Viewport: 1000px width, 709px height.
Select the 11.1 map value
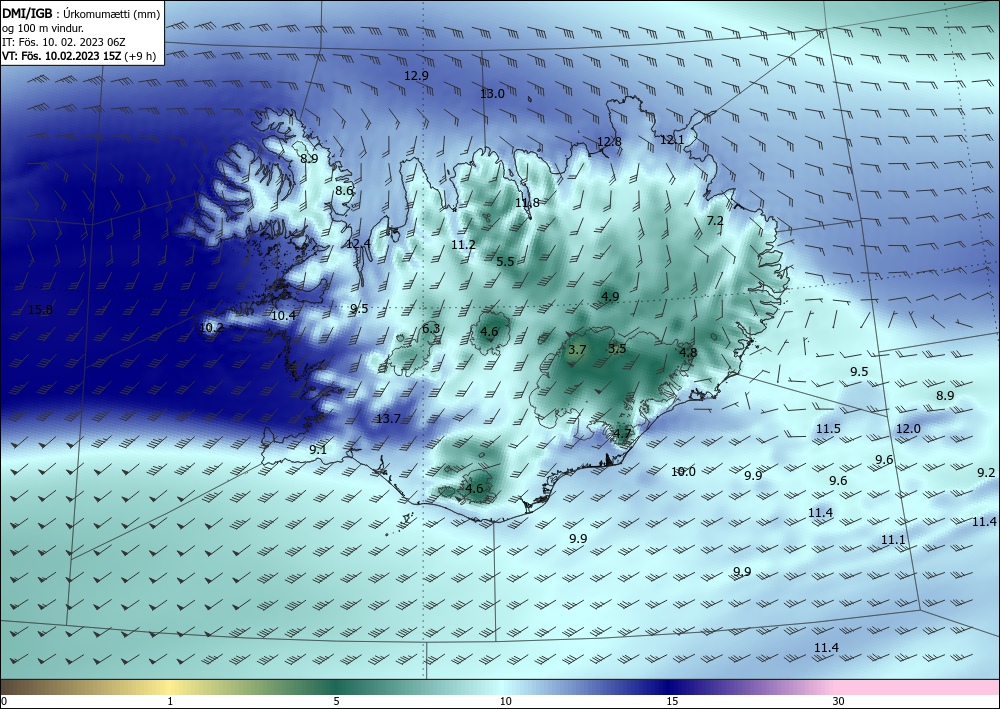coord(893,540)
